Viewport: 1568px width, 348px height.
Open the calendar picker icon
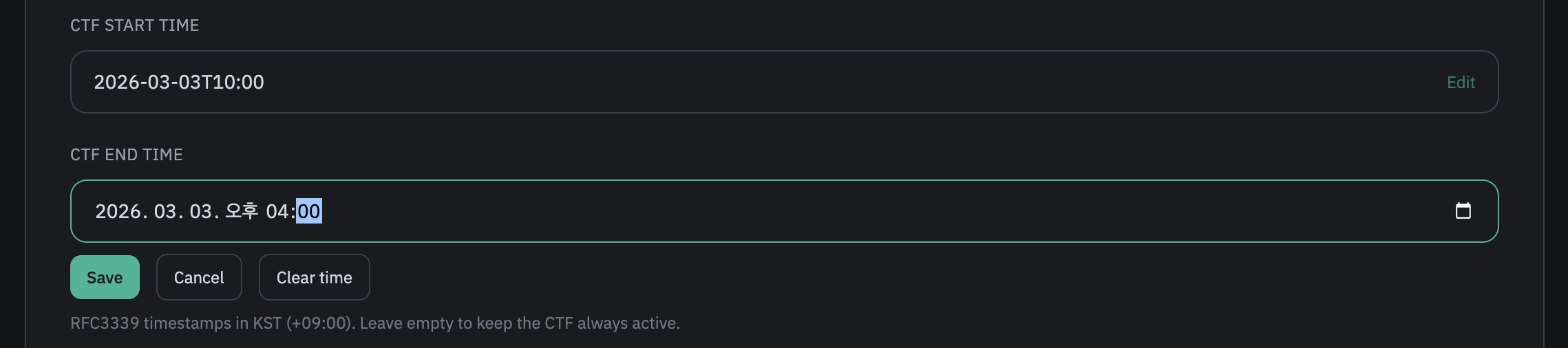click(x=1463, y=210)
